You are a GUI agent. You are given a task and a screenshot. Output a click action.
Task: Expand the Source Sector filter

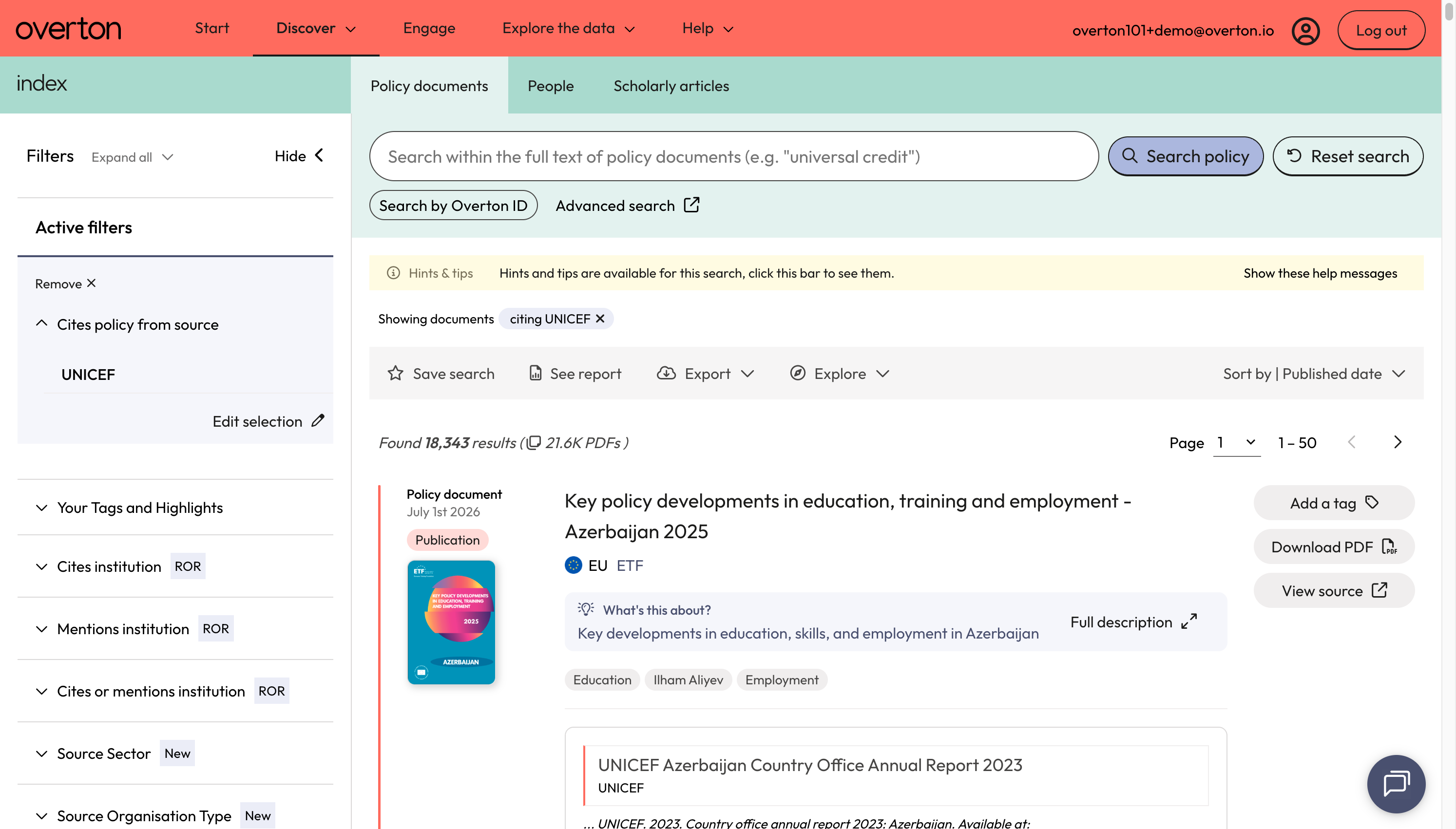click(93, 754)
